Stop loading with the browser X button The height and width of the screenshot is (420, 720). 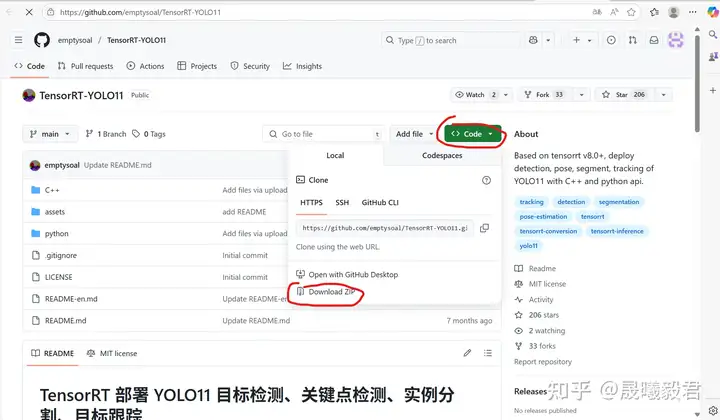click(29, 12)
